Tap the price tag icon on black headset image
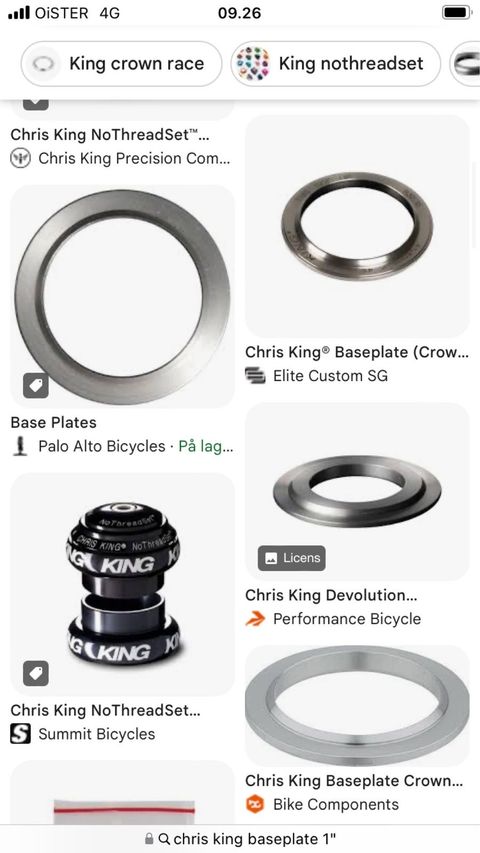Screen dimensions: 480x853 [36, 673]
